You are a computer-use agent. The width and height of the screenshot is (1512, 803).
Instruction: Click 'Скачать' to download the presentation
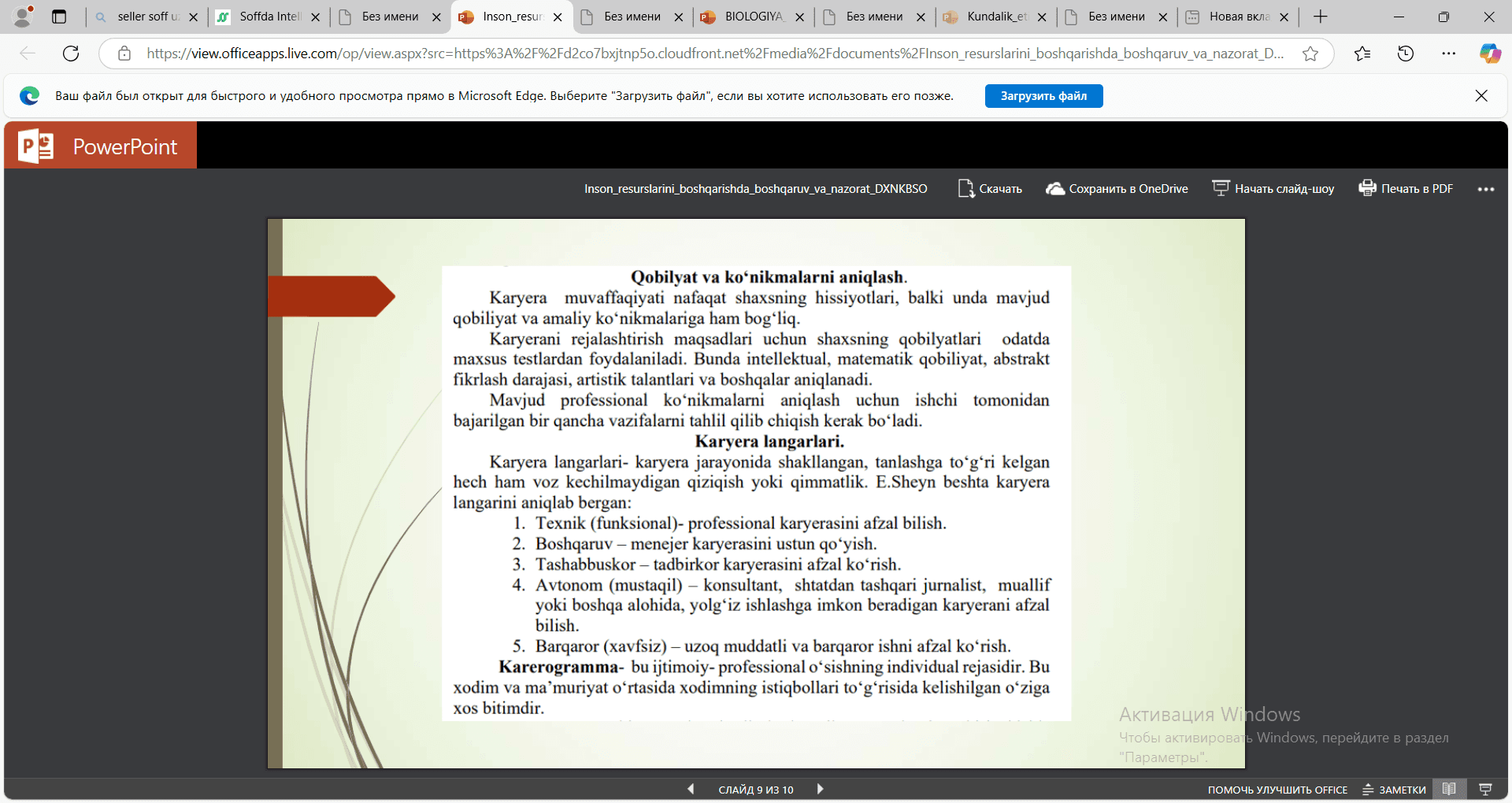point(990,189)
